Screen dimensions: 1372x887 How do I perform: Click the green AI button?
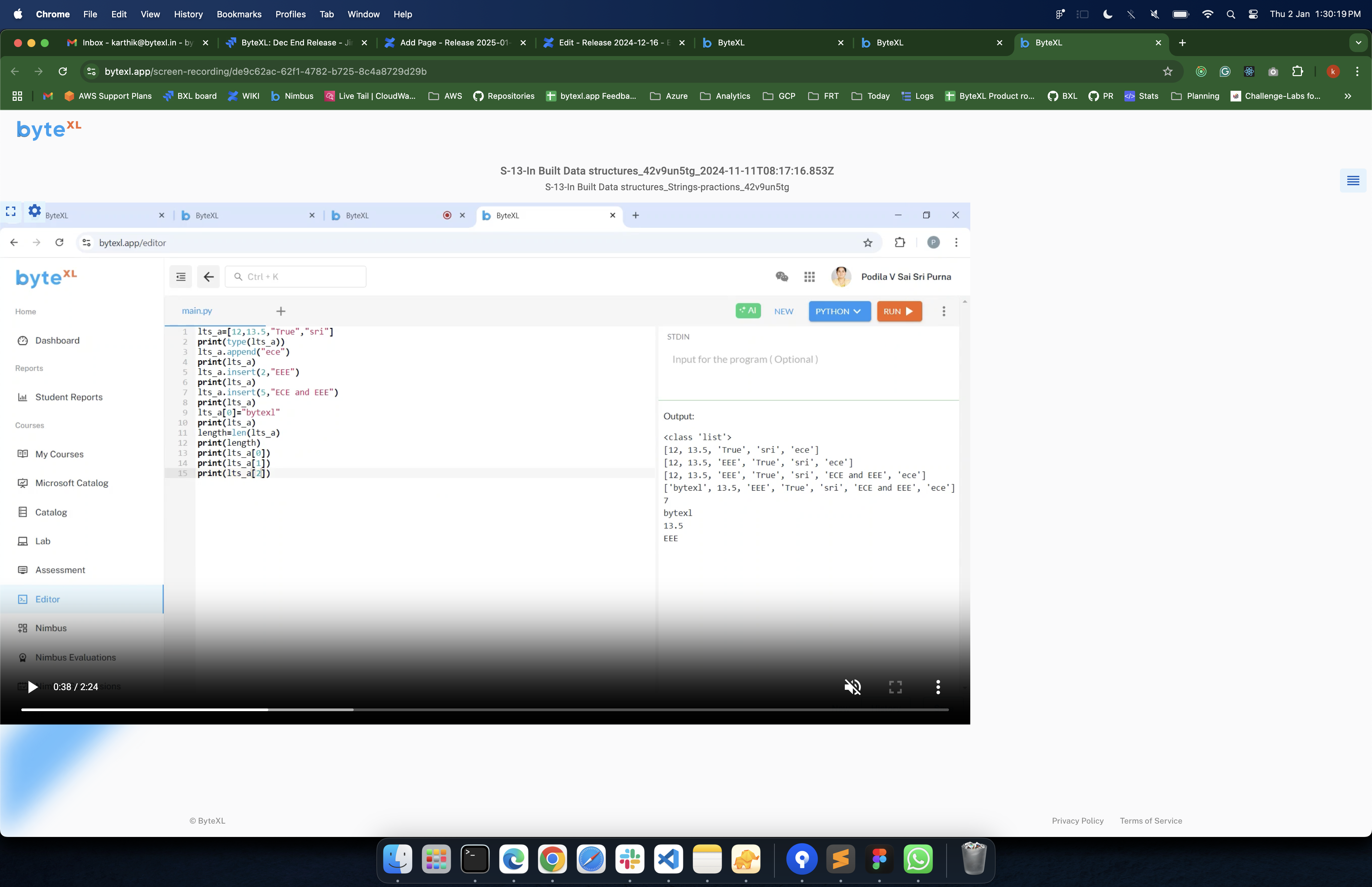click(748, 310)
